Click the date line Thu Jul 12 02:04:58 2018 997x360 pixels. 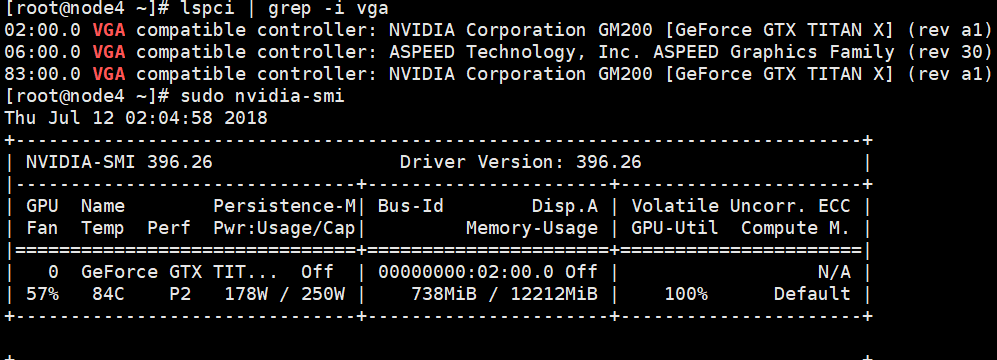[x=136, y=118]
